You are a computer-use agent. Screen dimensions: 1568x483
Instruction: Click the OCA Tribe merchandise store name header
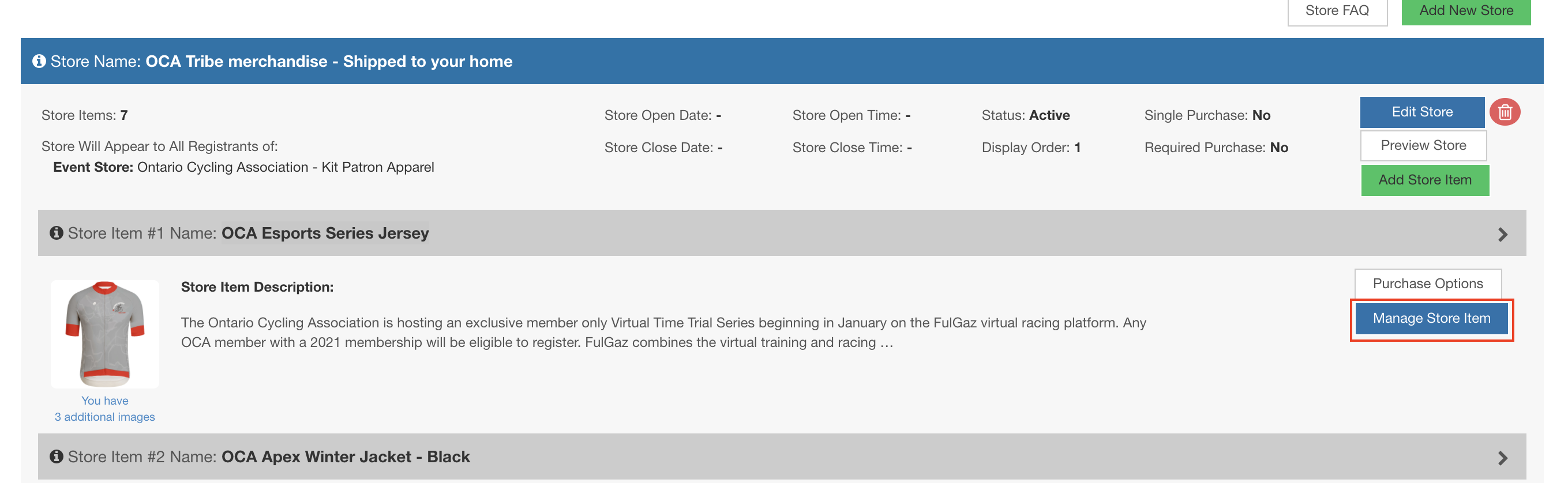point(328,62)
